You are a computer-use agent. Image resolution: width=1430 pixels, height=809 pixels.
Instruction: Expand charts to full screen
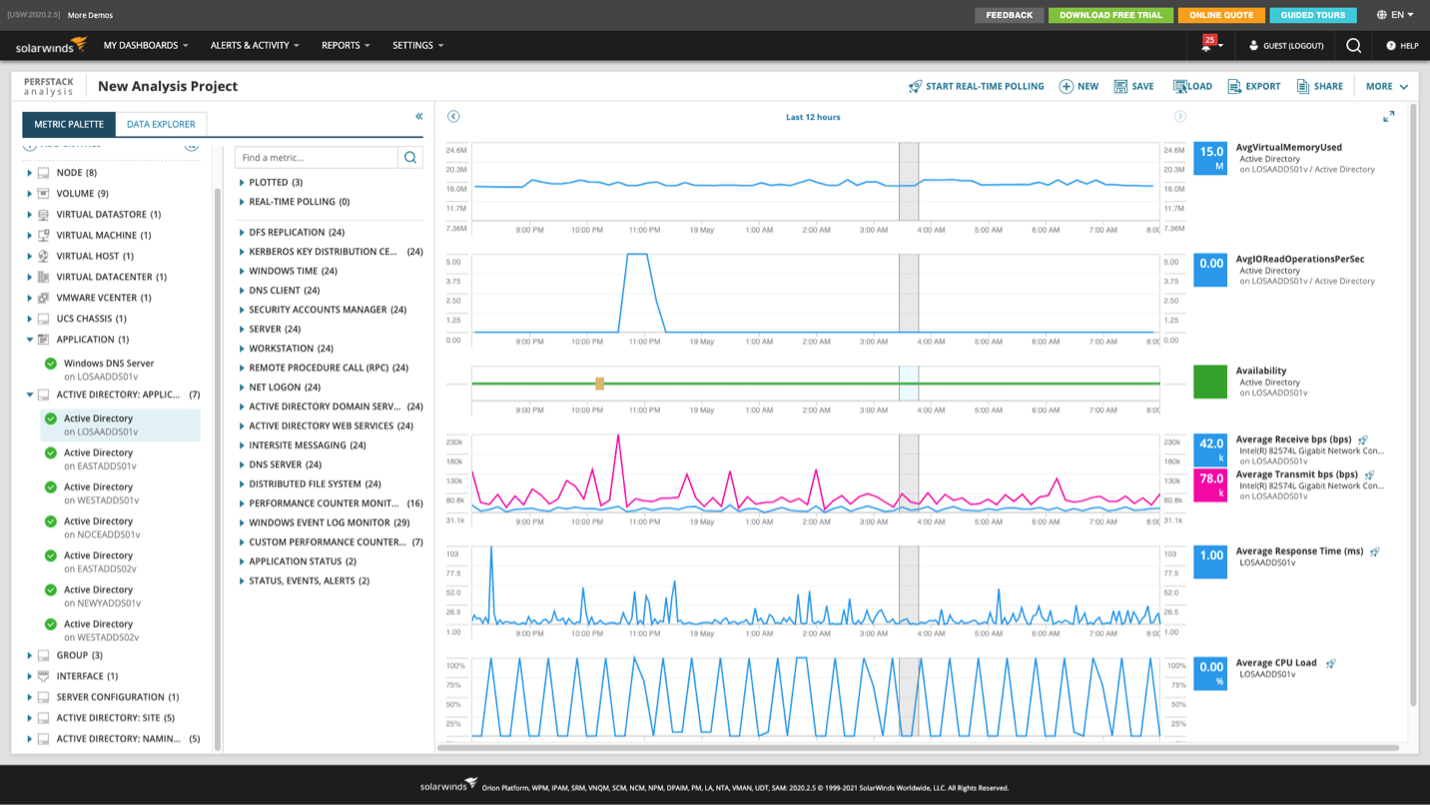coord(1389,117)
